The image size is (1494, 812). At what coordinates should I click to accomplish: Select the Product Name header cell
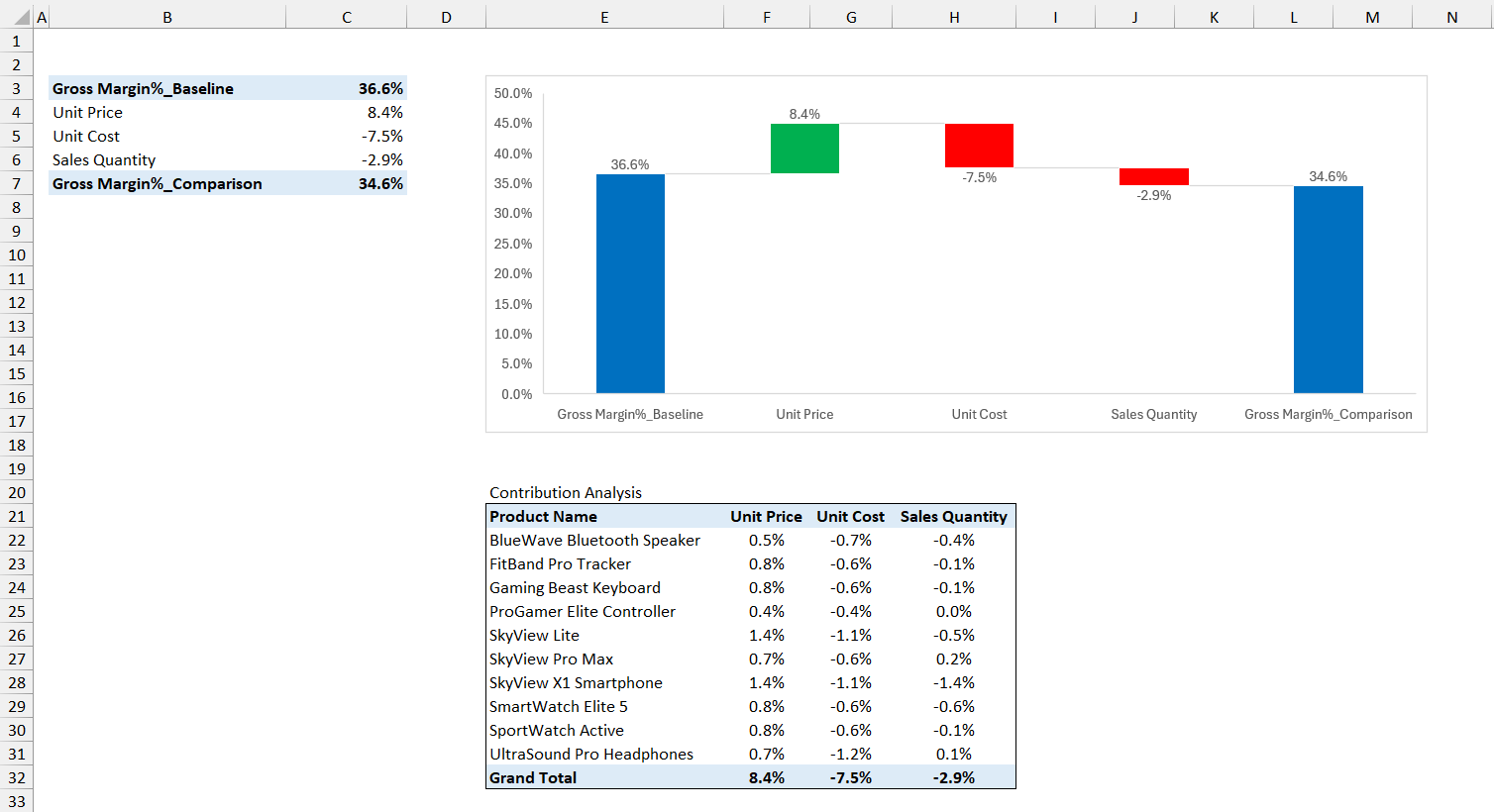coord(543,516)
